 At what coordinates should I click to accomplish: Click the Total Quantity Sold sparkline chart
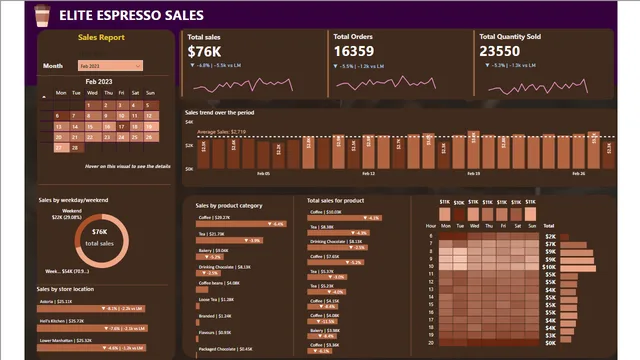pyautogui.click(x=538, y=87)
